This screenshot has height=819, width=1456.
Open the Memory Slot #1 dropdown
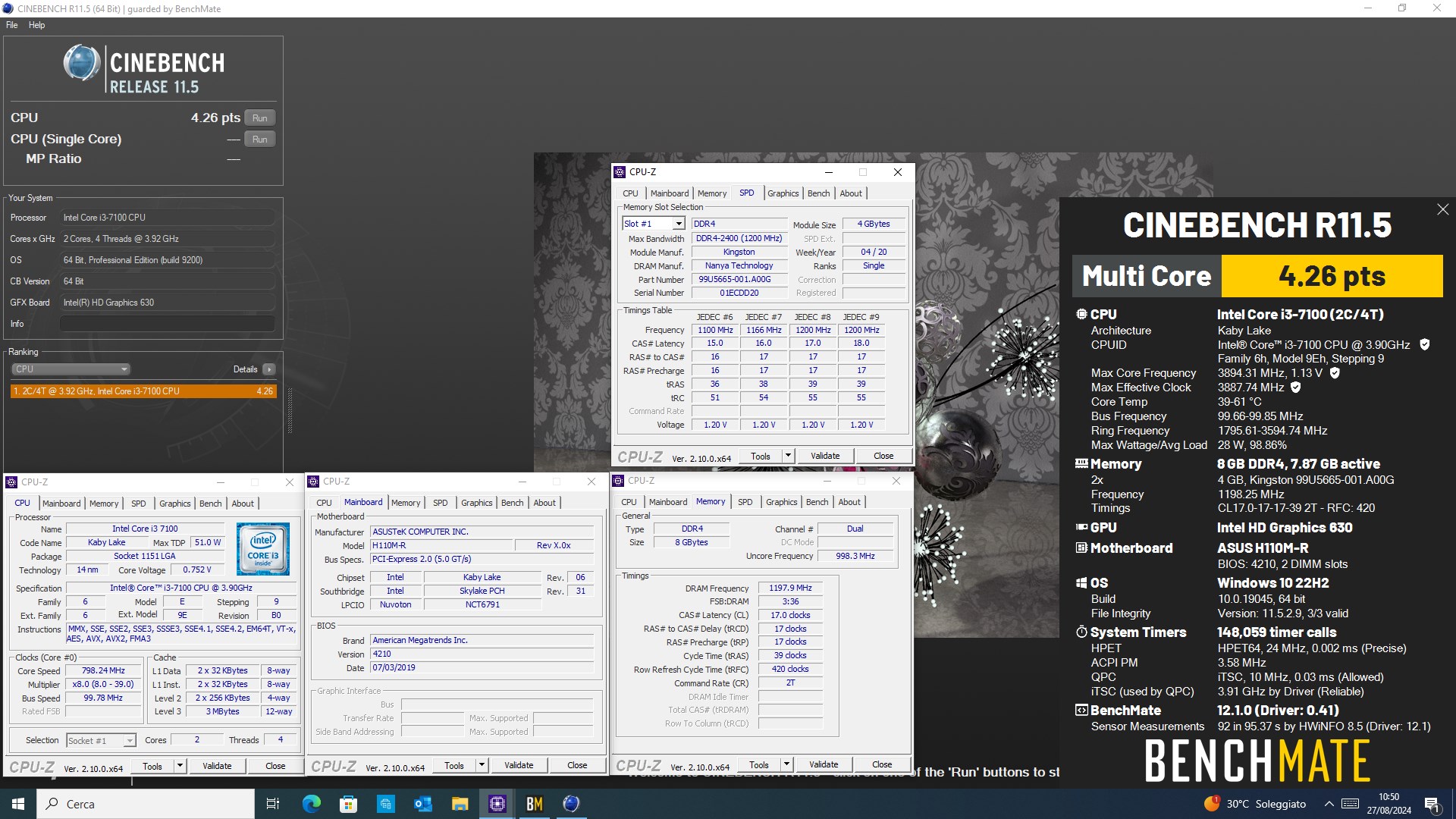click(679, 224)
